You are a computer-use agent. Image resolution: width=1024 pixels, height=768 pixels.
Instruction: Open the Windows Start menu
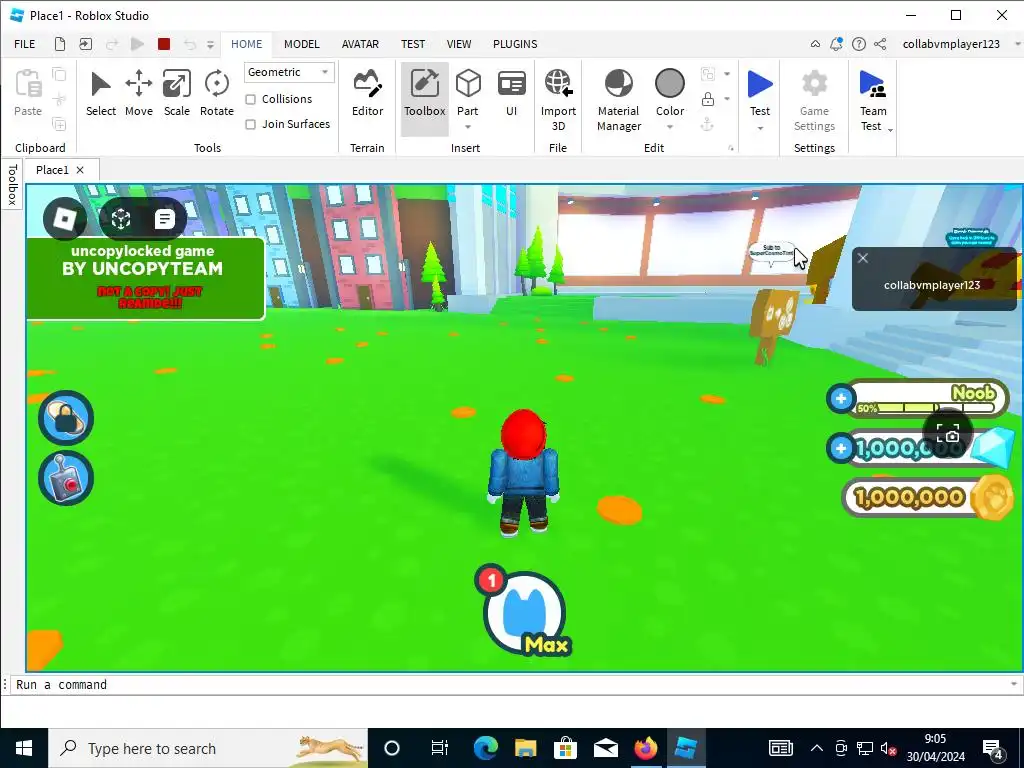pyautogui.click(x=24, y=748)
